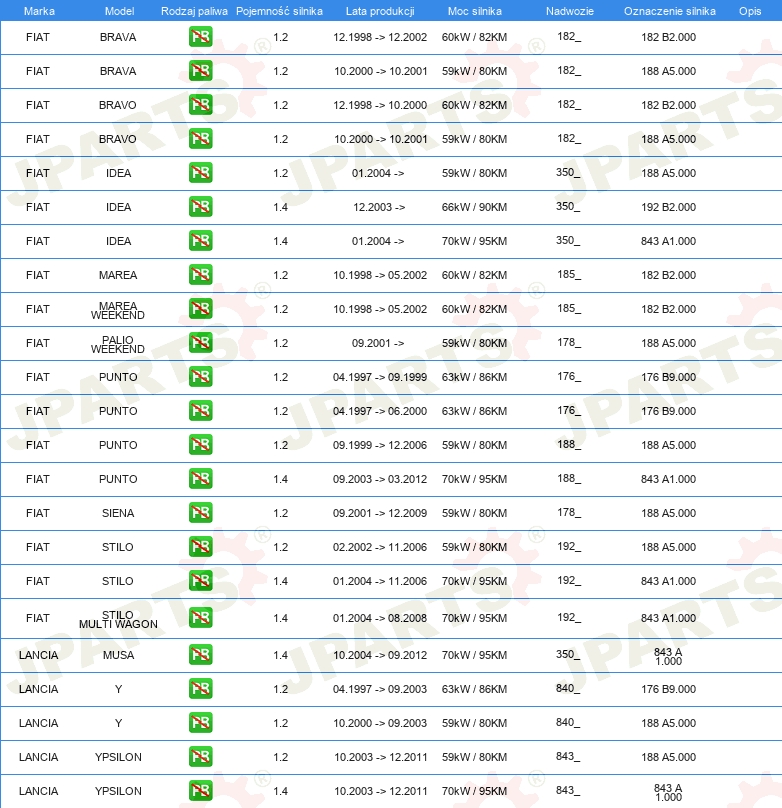Click engine code 192 B2.000

pyautogui.click(x=669, y=207)
